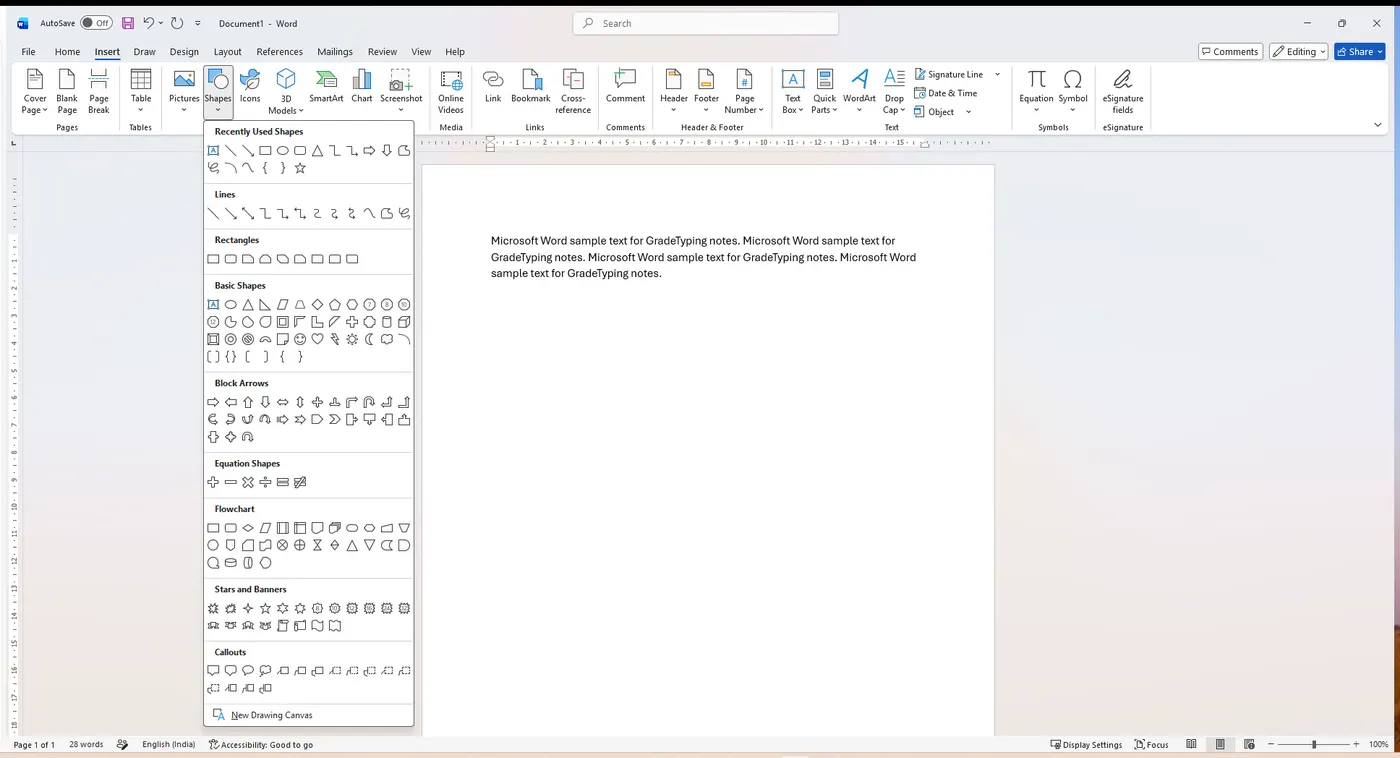This screenshot has height=758, width=1400.
Task: Pick the cloud thought bubble callout
Action: (x=265, y=671)
